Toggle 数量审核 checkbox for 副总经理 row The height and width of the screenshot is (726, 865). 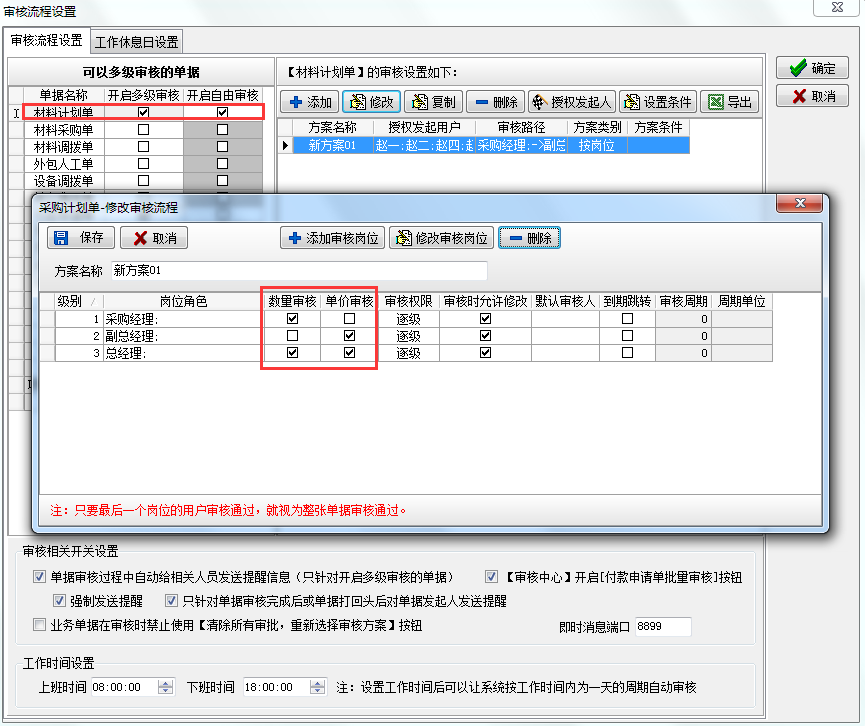coord(292,336)
